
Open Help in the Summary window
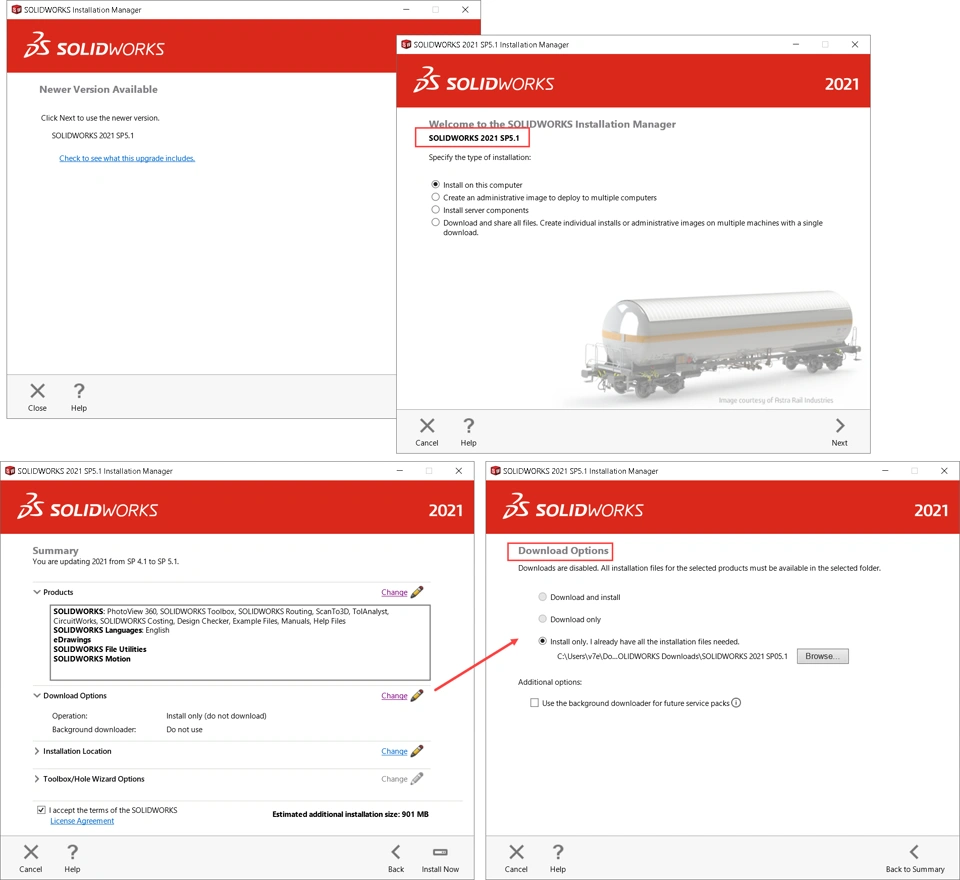pos(72,858)
